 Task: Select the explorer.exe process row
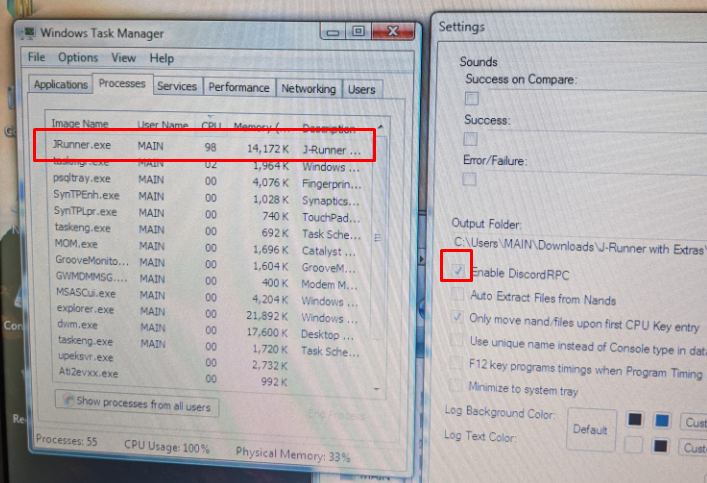207,313
